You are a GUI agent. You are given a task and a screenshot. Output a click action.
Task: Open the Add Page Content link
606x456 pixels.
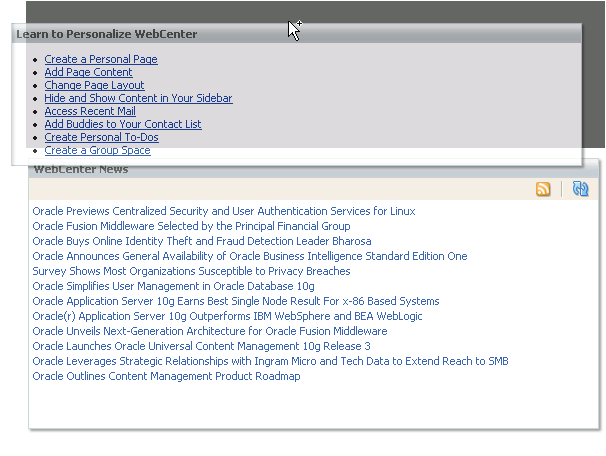click(x=89, y=72)
